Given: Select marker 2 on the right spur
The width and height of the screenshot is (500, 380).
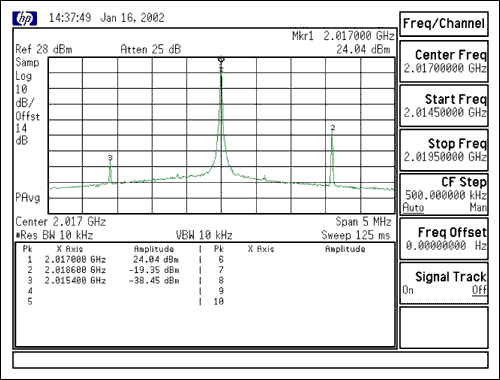Looking at the screenshot, I should click(x=333, y=128).
